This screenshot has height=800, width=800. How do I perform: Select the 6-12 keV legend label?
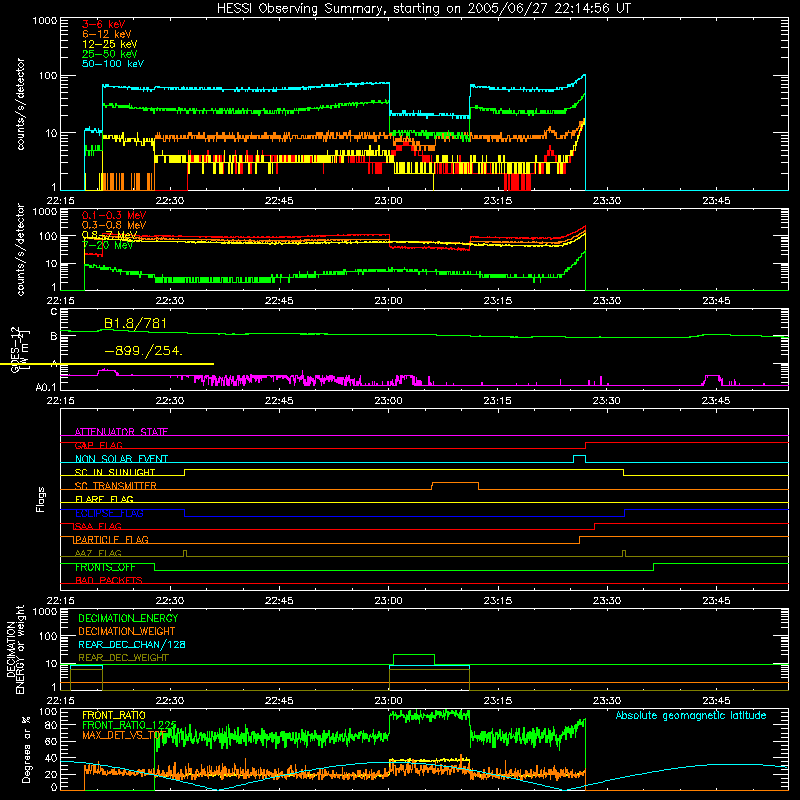pos(107,34)
